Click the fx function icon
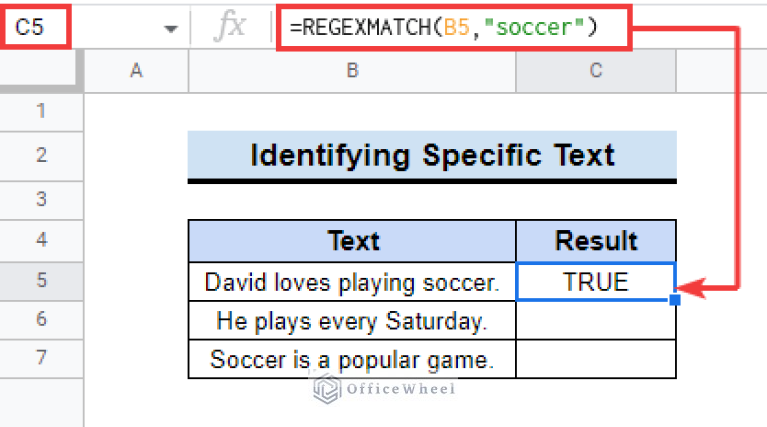 229,26
